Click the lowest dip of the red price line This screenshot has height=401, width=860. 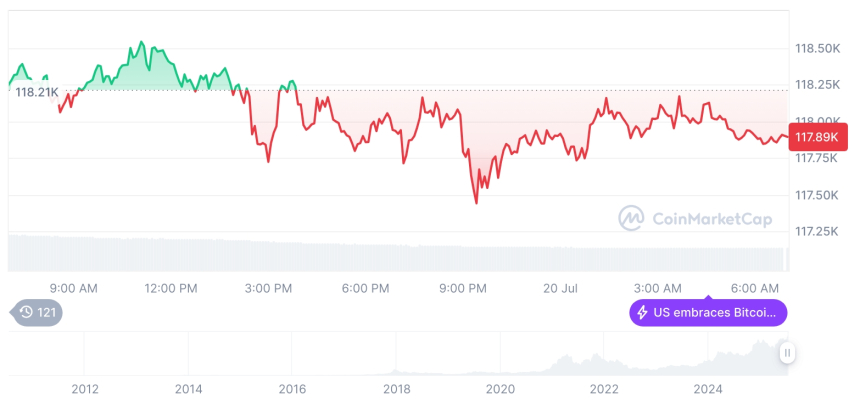pyautogui.click(x=476, y=203)
